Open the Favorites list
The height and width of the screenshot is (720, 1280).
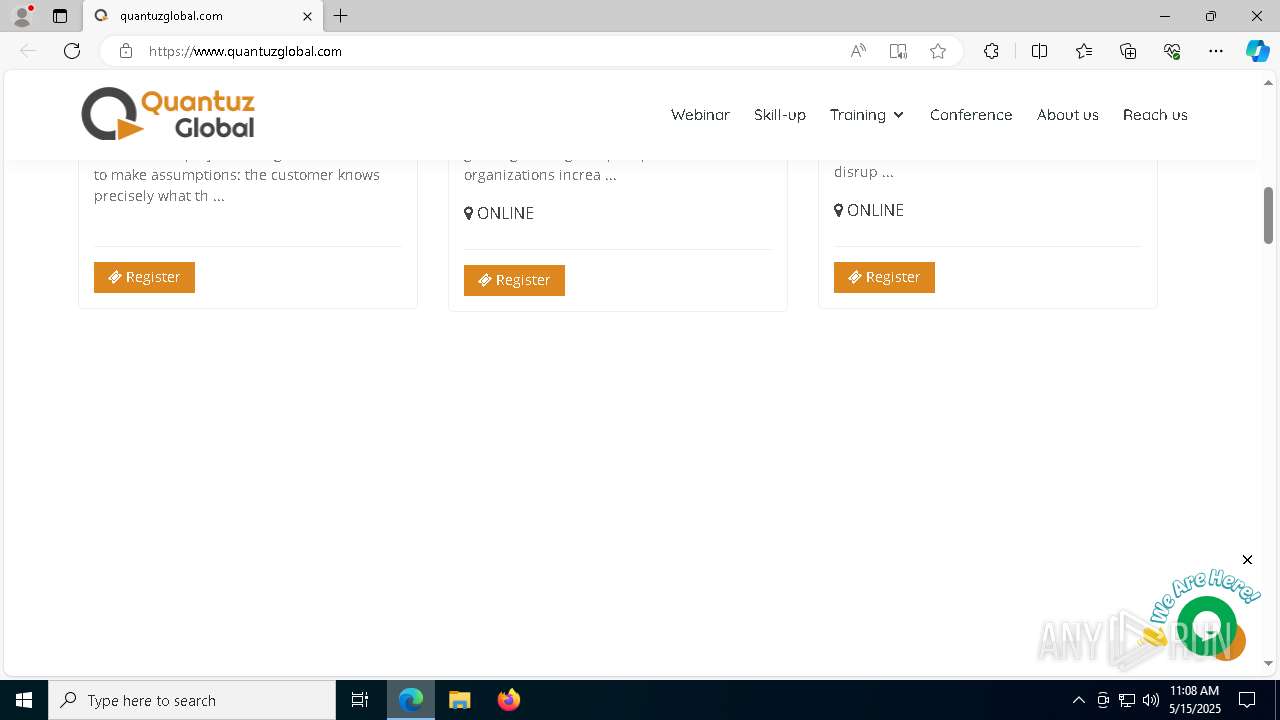[x=1084, y=51]
